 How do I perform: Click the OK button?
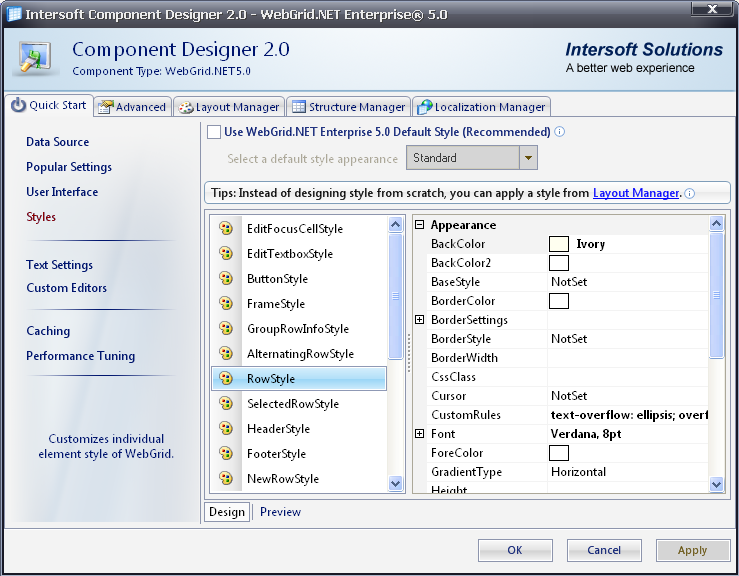[x=515, y=550]
